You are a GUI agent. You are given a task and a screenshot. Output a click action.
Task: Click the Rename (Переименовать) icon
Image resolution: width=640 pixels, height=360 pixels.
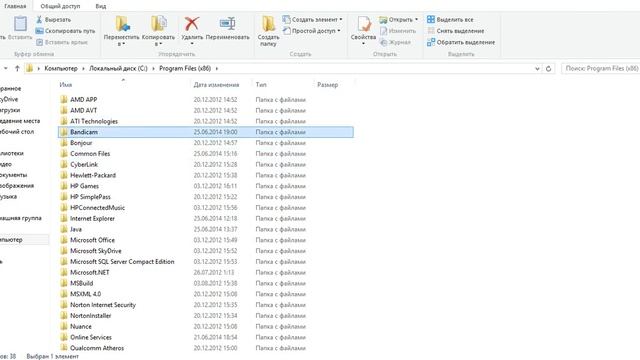click(x=227, y=24)
